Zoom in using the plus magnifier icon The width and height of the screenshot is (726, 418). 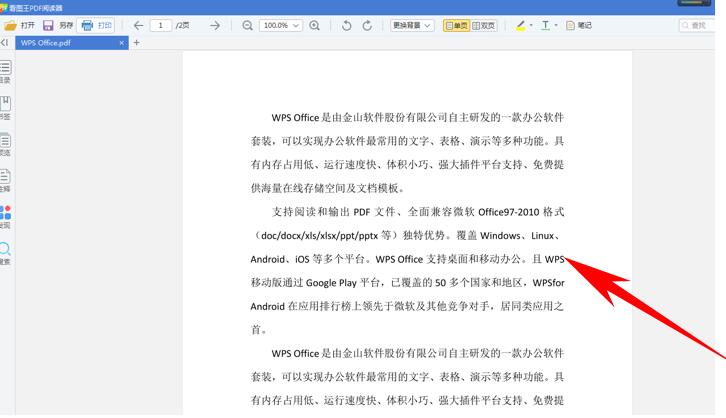[314, 25]
